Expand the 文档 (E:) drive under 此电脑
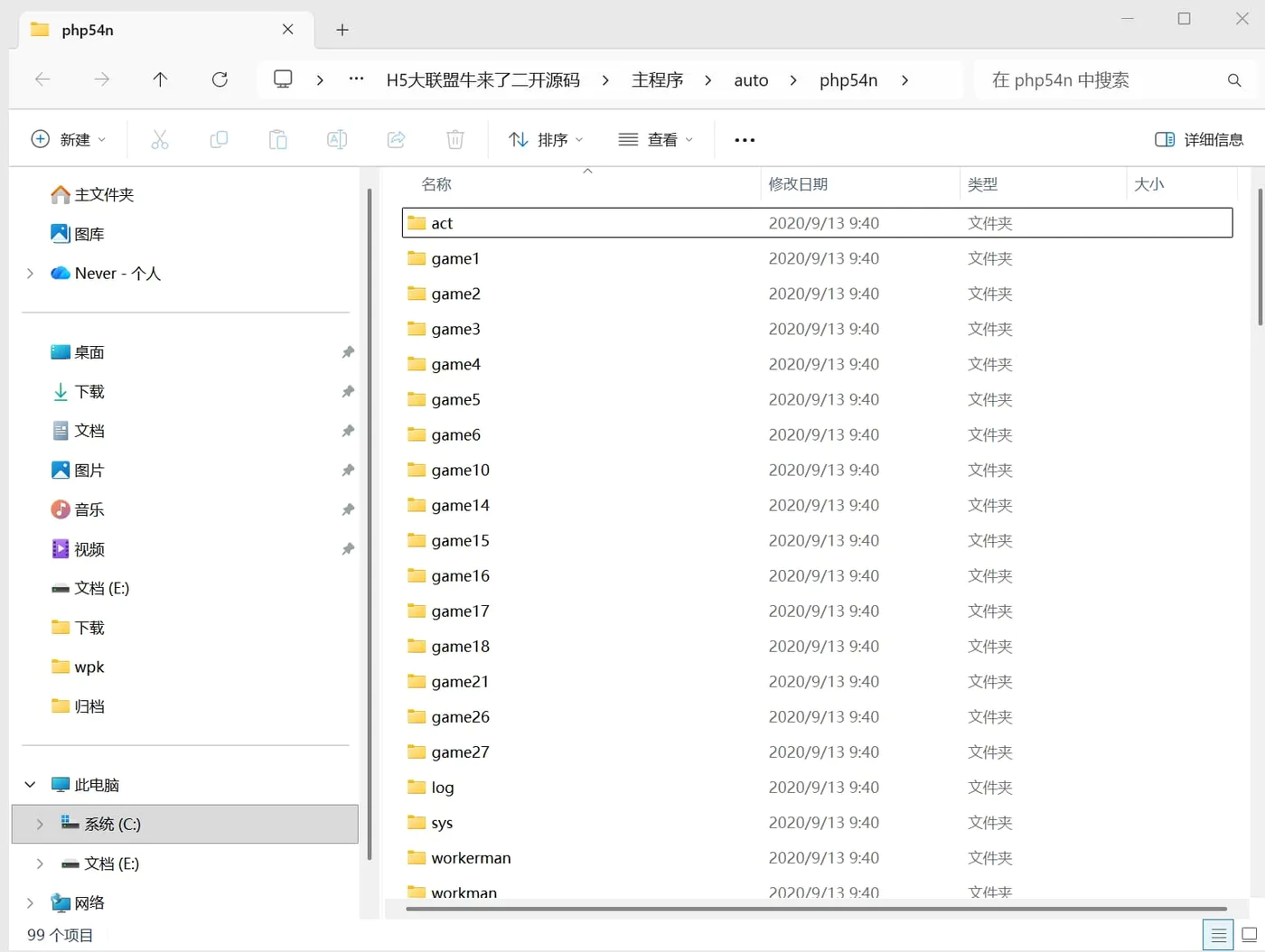This screenshot has width=1265, height=952. (x=40, y=863)
